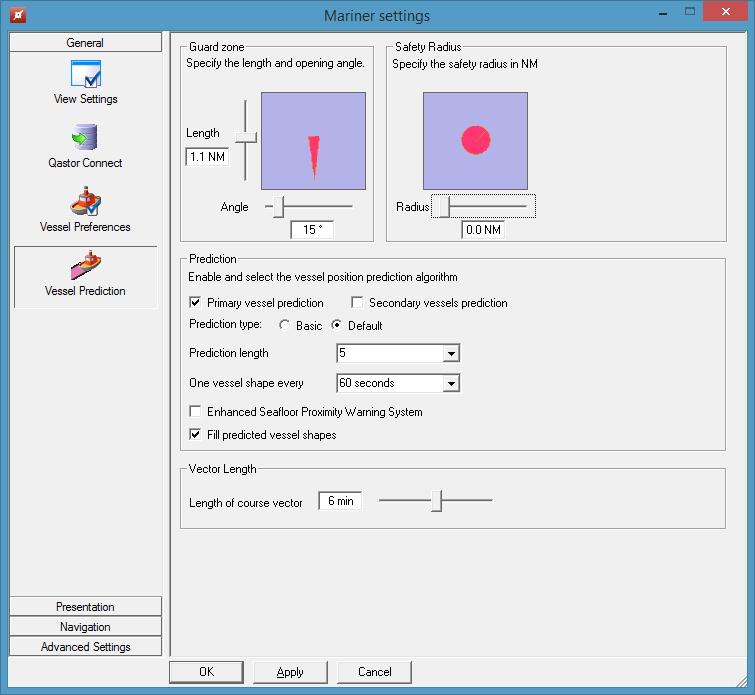Expand the General section tab
Screen dimensions: 755x695
pos(85,42)
